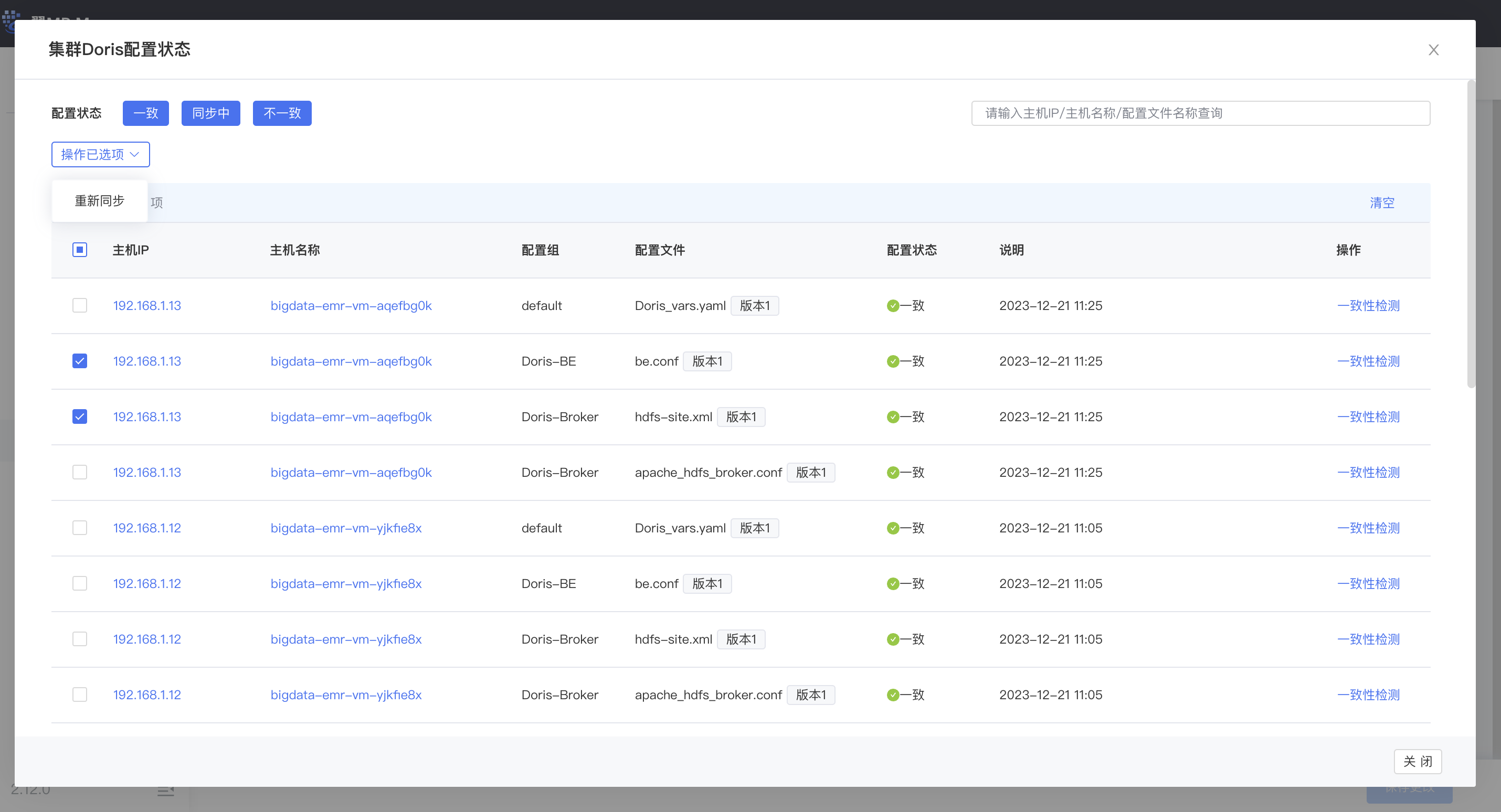Close the Doris config dialog with X icon
Screen dimensions: 1501x812
(x=1433, y=50)
